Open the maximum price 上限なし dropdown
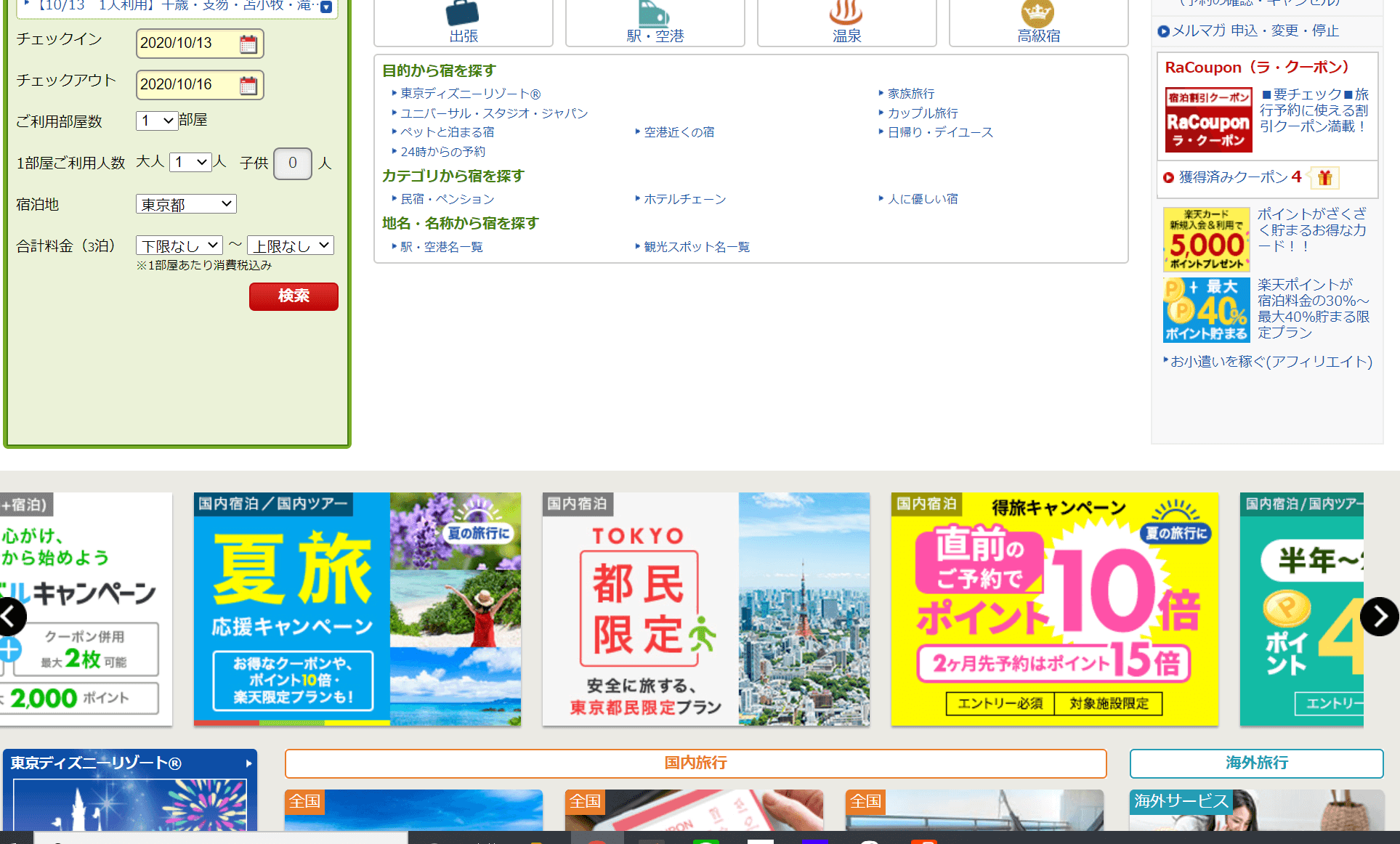The image size is (1400, 844). tap(291, 246)
